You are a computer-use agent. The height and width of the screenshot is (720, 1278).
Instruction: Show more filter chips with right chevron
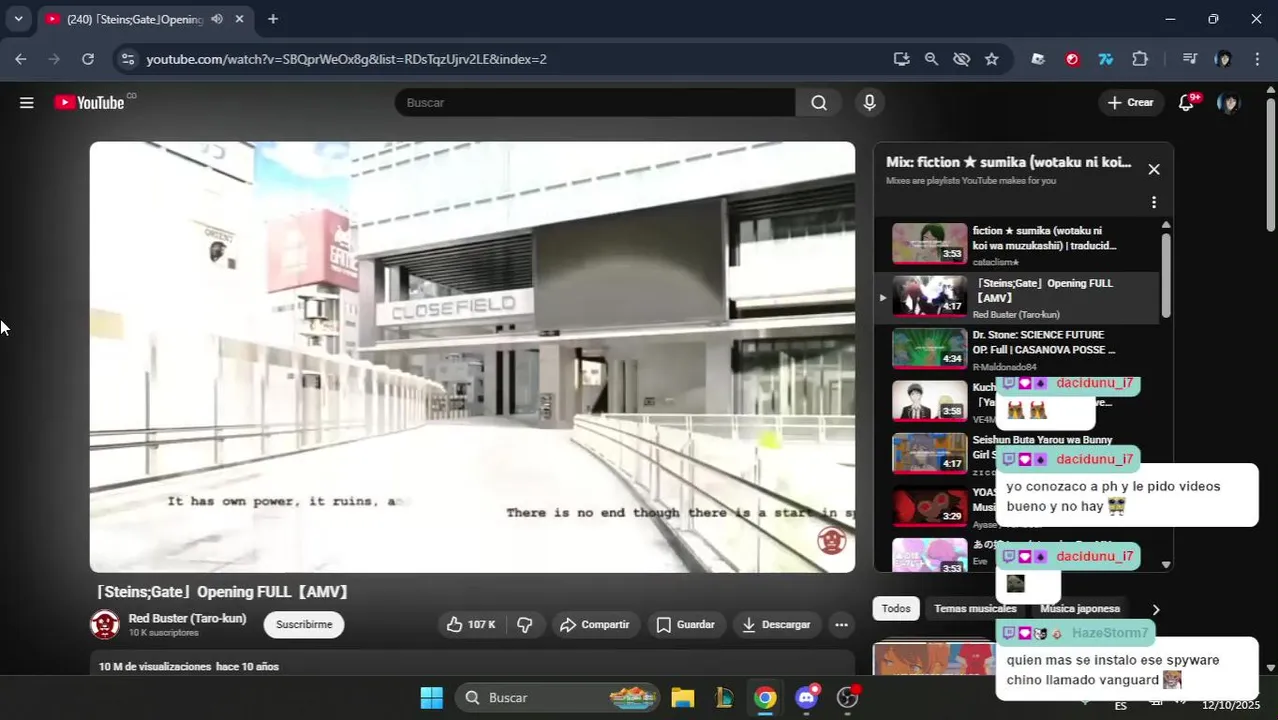[x=1156, y=609]
